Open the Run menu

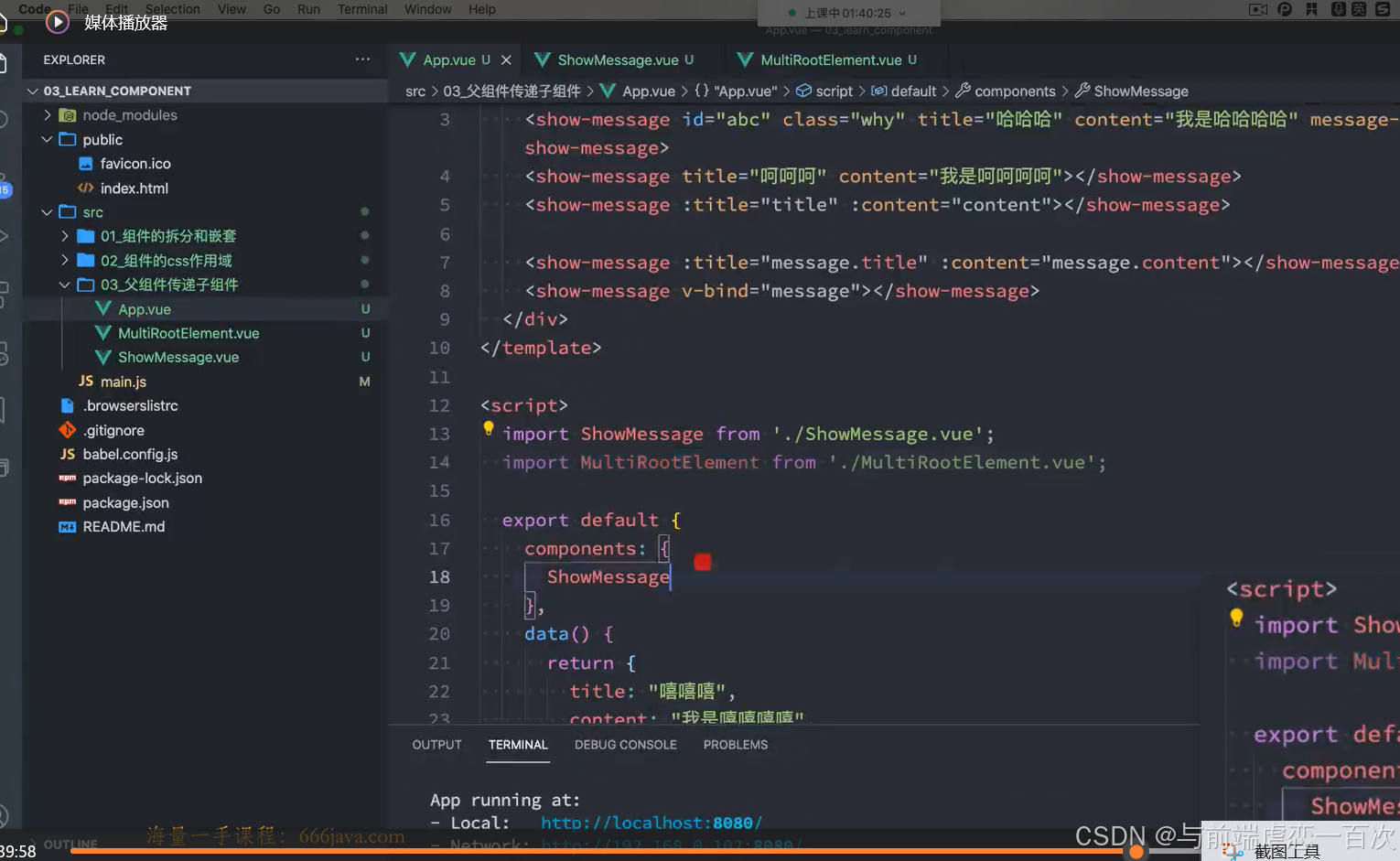pyautogui.click(x=308, y=9)
